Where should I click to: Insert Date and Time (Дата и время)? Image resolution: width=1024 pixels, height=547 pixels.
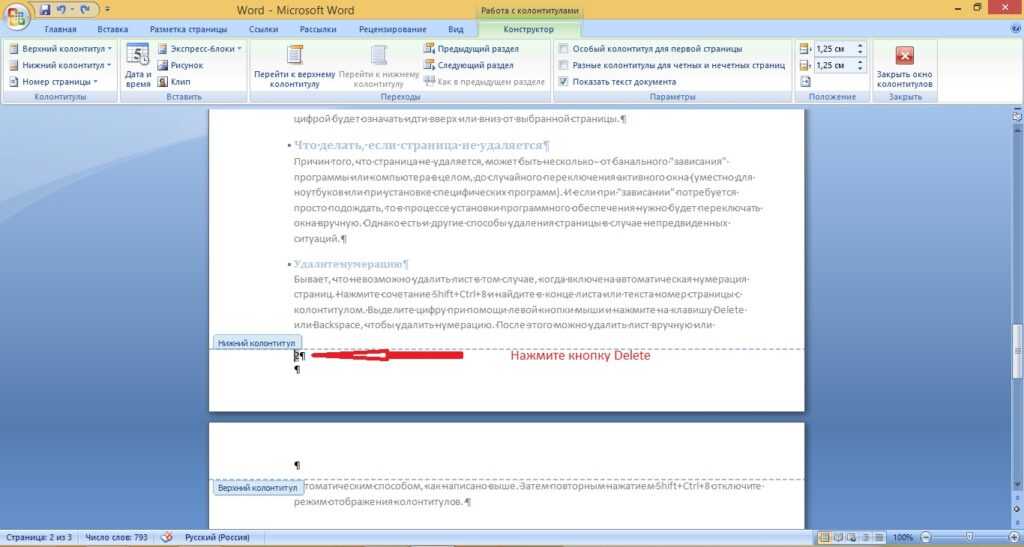pyautogui.click(x=138, y=65)
